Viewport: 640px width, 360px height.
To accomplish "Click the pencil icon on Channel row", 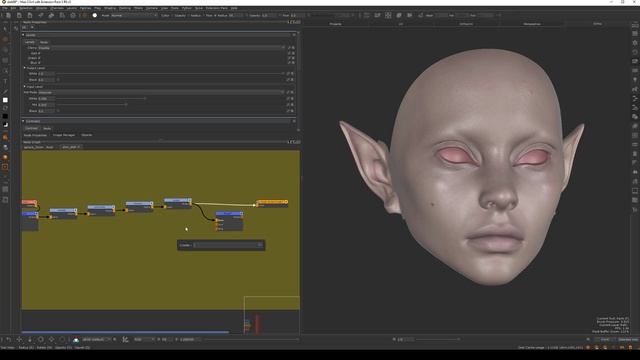I will tap(289, 48).
